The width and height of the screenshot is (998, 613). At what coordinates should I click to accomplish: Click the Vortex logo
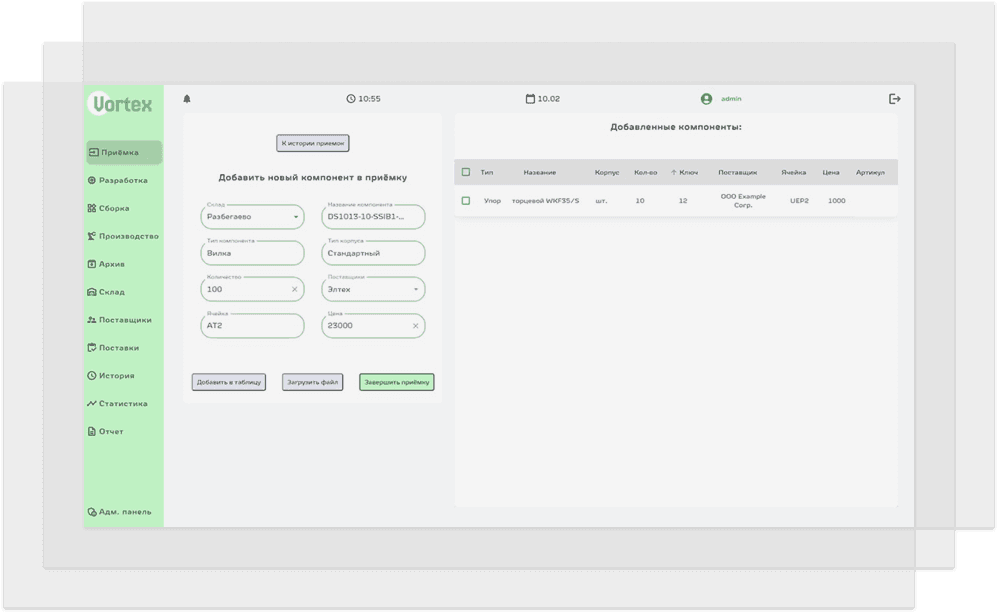[122, 104]
